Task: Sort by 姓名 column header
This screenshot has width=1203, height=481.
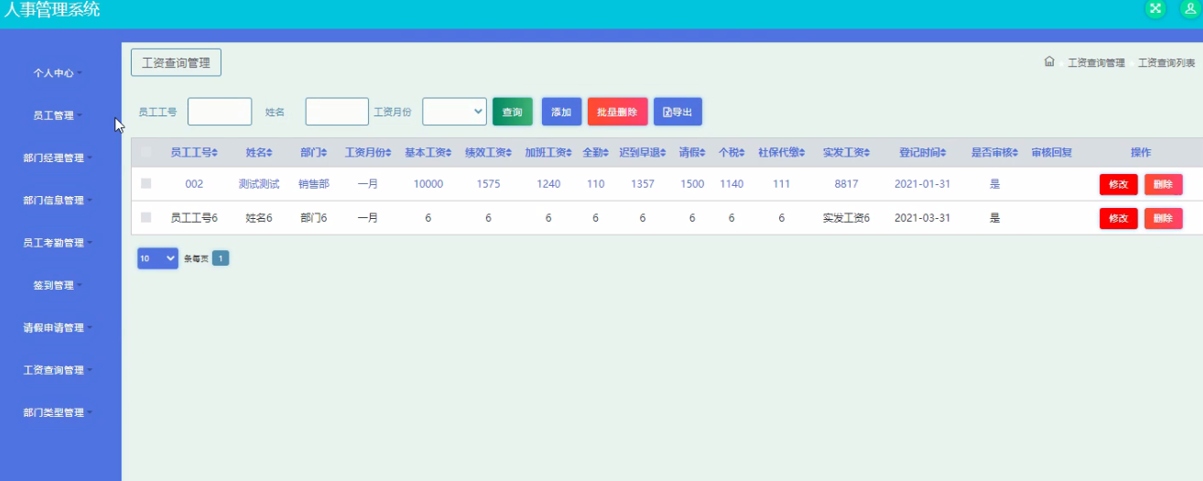Action: coord(259,153)
